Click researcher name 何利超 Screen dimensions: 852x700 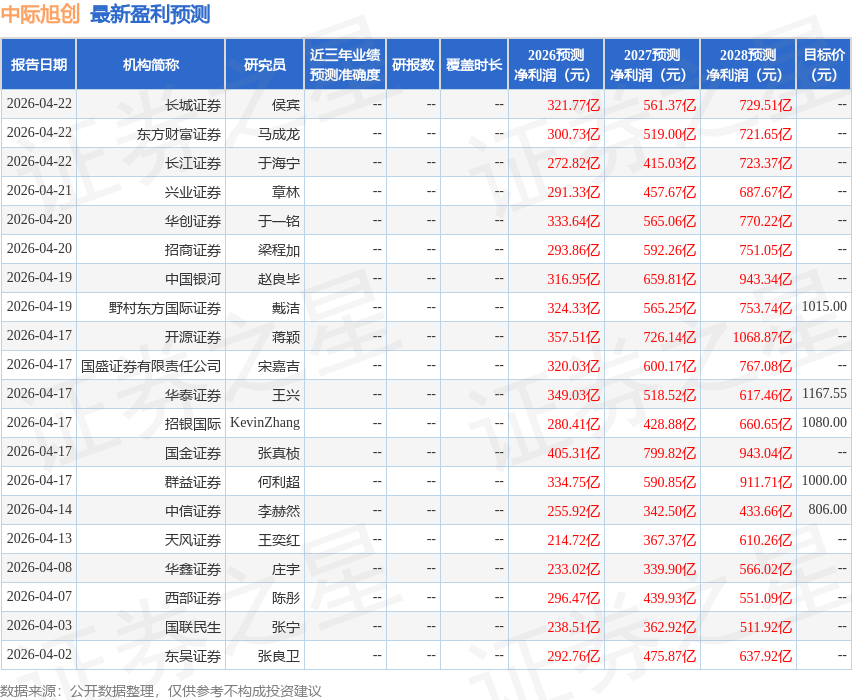point(279,482)
